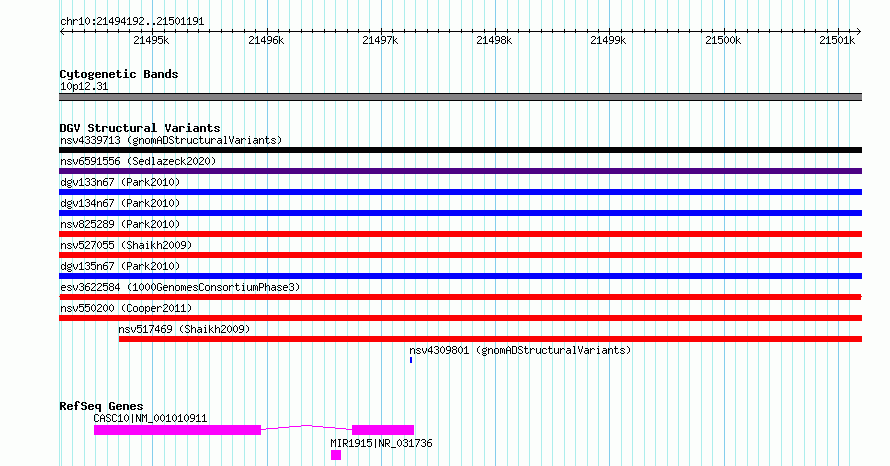Select the black nsv4339713 variant bar

pos(460,150)
